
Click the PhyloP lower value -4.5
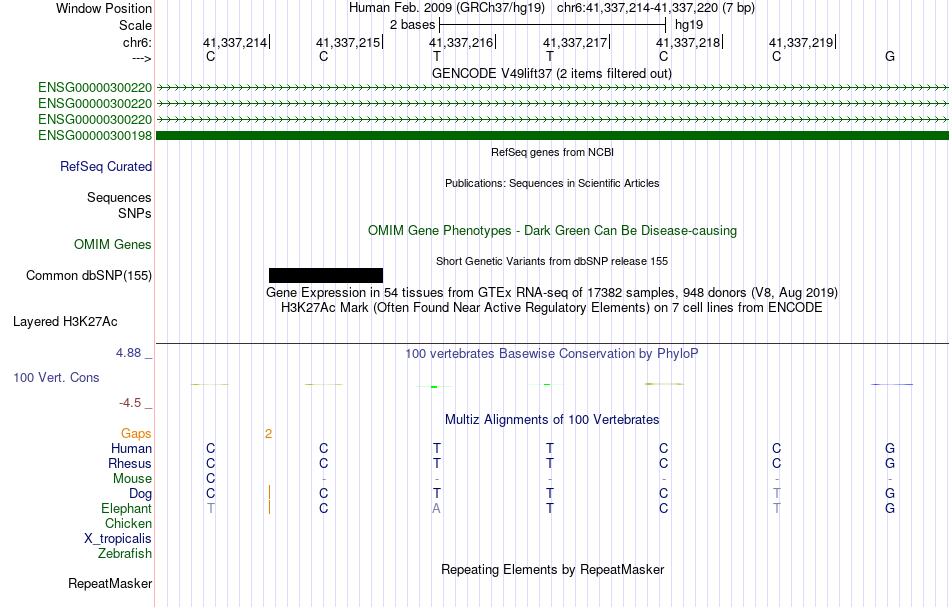(x=130, y=403)
